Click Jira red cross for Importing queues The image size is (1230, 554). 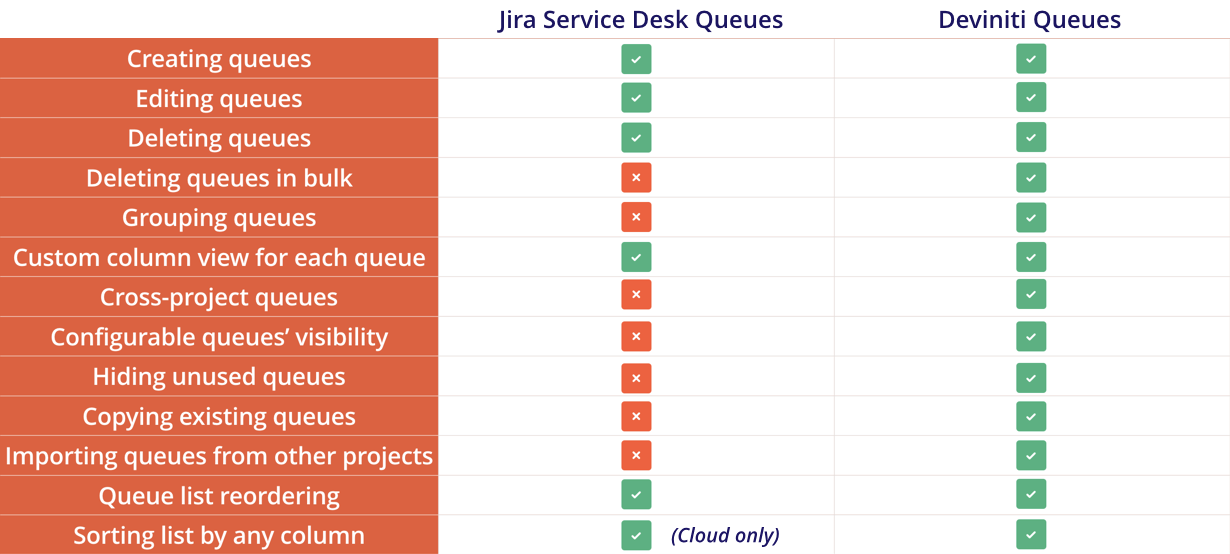pyautogui.click(x=636, y=456)
